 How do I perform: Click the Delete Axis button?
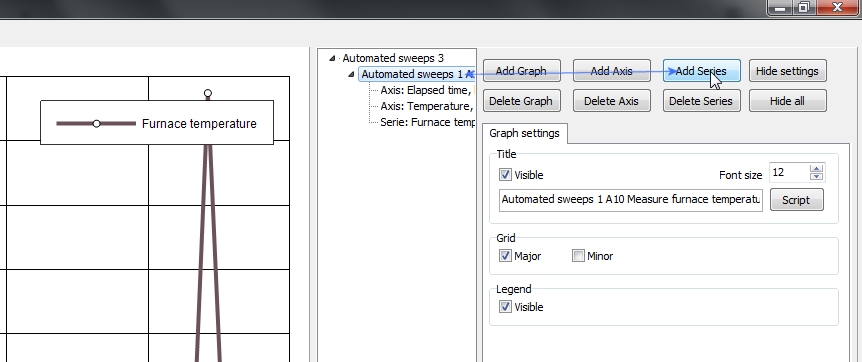point(611,101)
